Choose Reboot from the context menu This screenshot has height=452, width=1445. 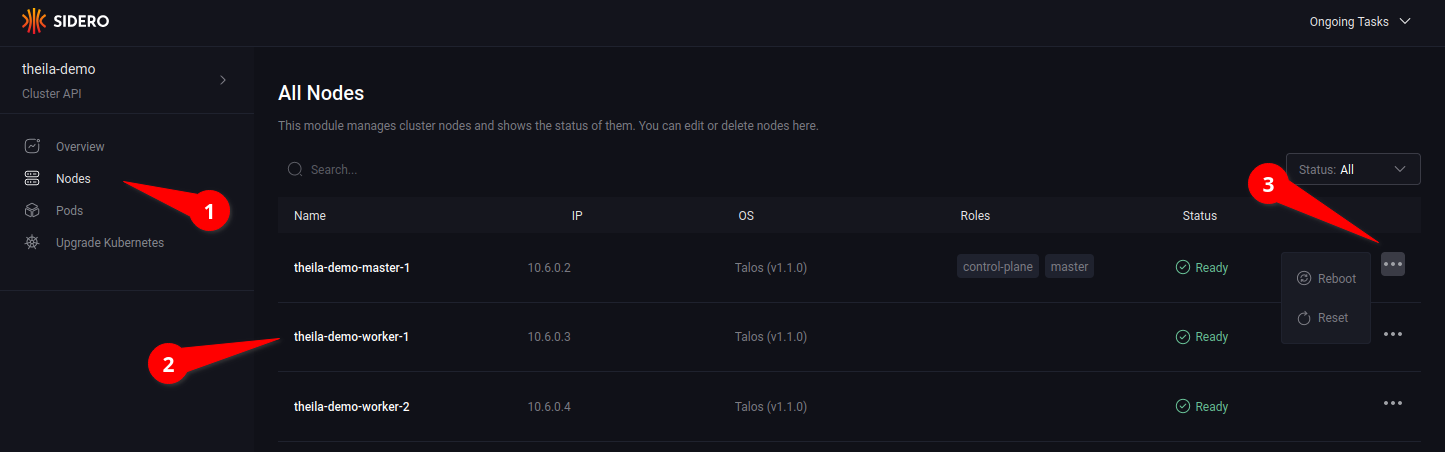1326,279
